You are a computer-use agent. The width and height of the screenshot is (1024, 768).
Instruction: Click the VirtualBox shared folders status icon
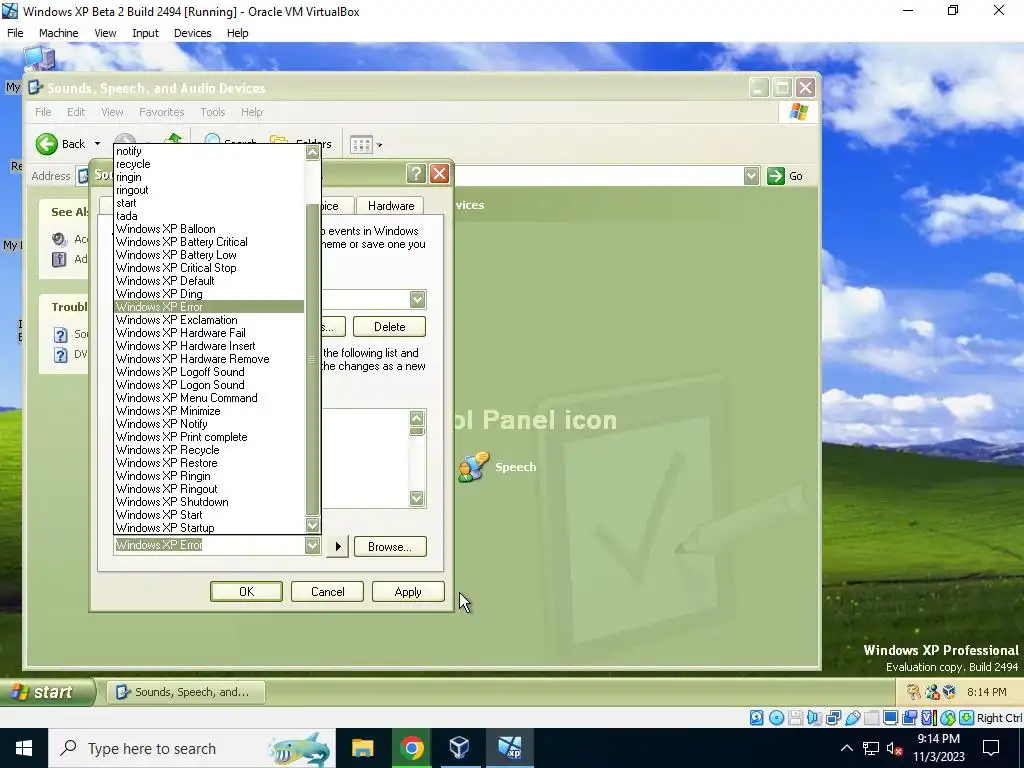tap(871, 718)
